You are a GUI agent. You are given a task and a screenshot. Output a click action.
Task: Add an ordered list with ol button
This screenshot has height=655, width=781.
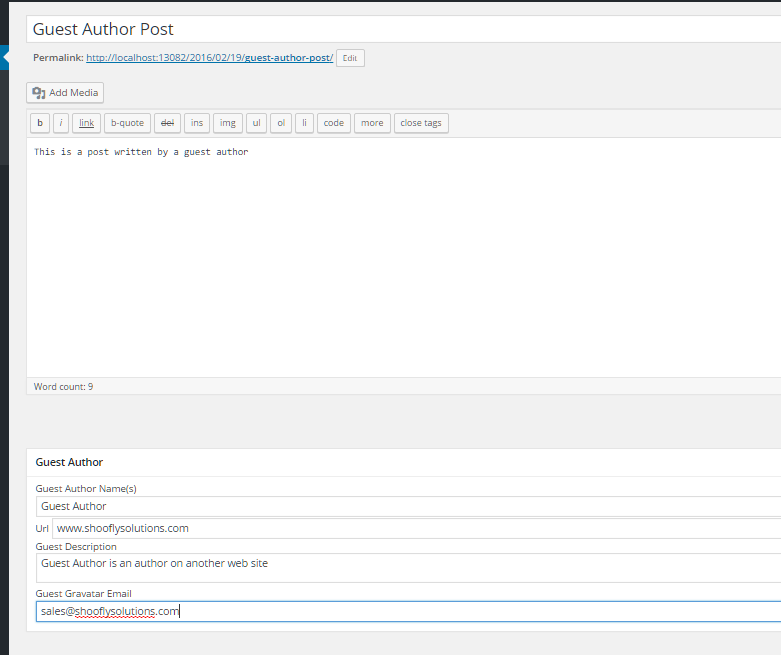[x=281, y=123]
